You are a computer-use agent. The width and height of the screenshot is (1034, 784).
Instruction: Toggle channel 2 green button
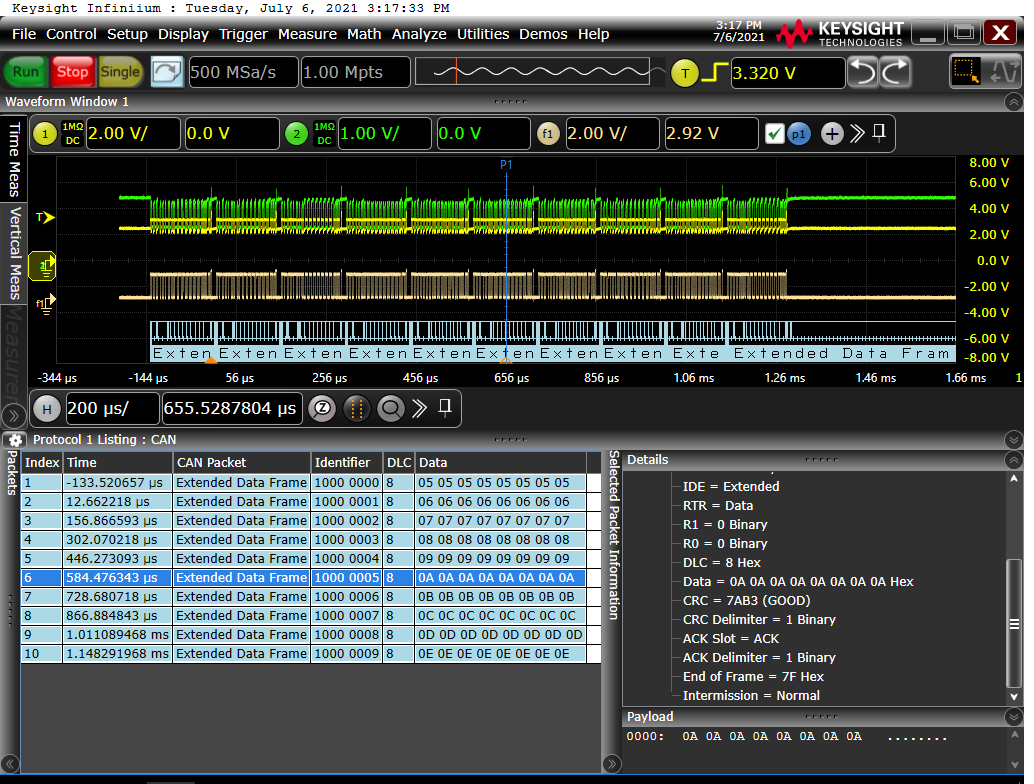tap(297, 135)
